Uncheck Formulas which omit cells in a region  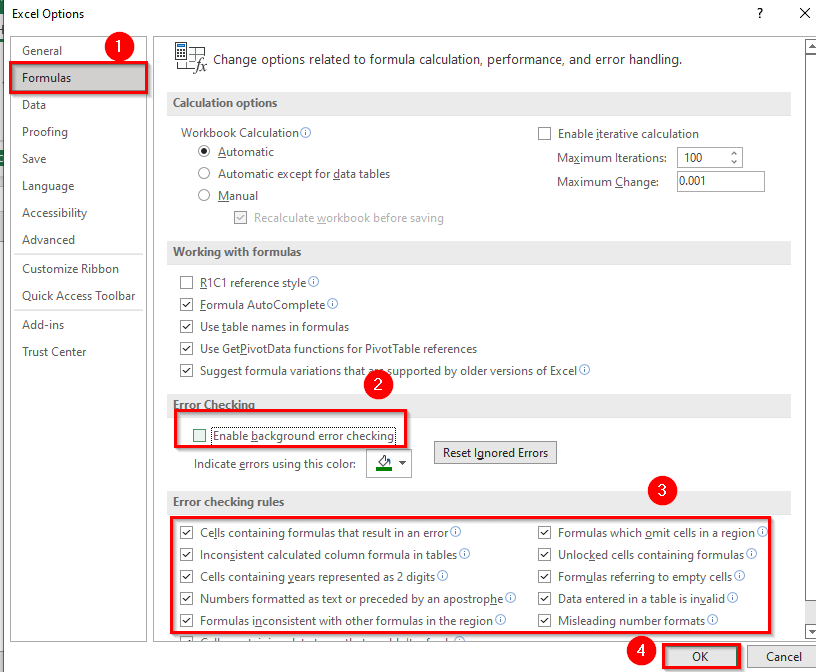click(x=544, y=532)
